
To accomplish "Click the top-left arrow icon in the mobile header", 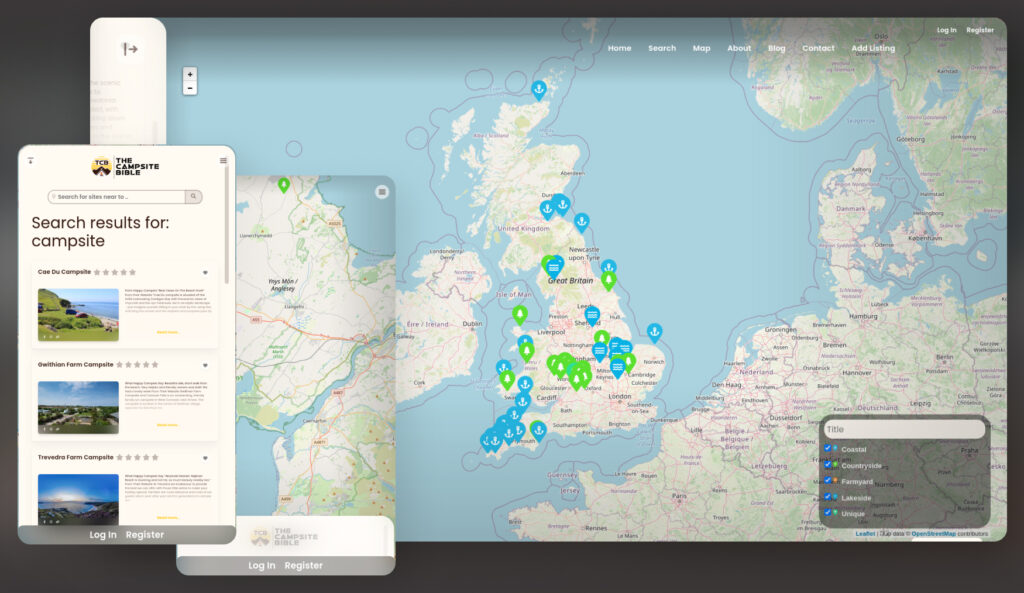I will coord(31,160).
